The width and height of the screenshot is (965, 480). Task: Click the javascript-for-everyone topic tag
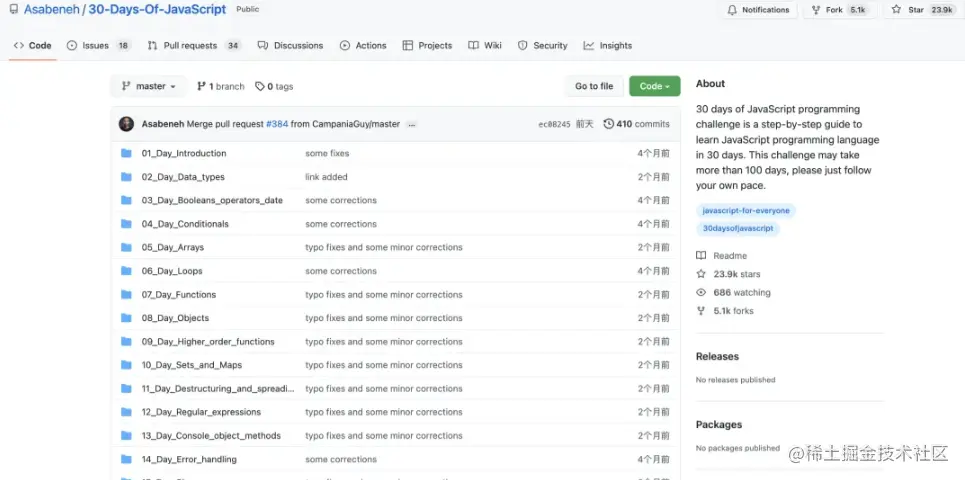point(746,210)
